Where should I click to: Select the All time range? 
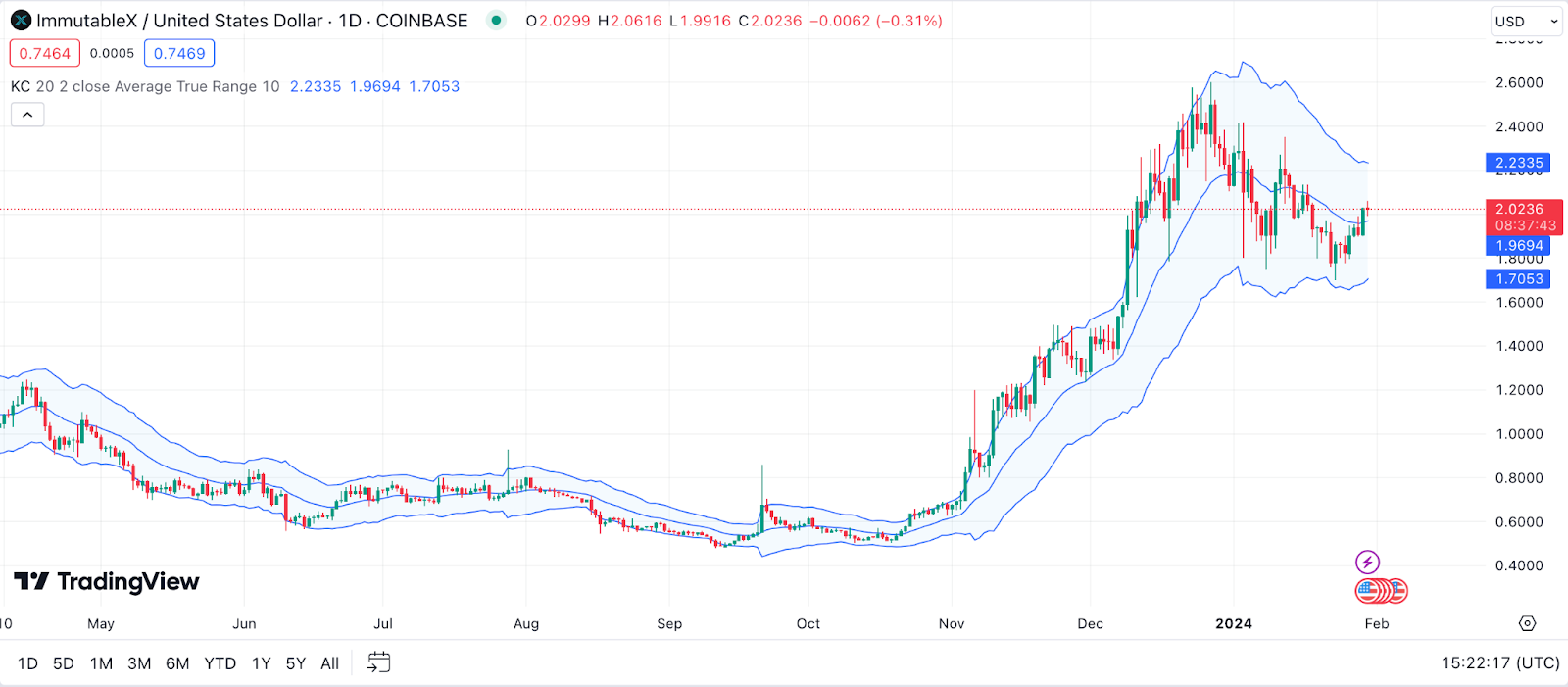329,663
